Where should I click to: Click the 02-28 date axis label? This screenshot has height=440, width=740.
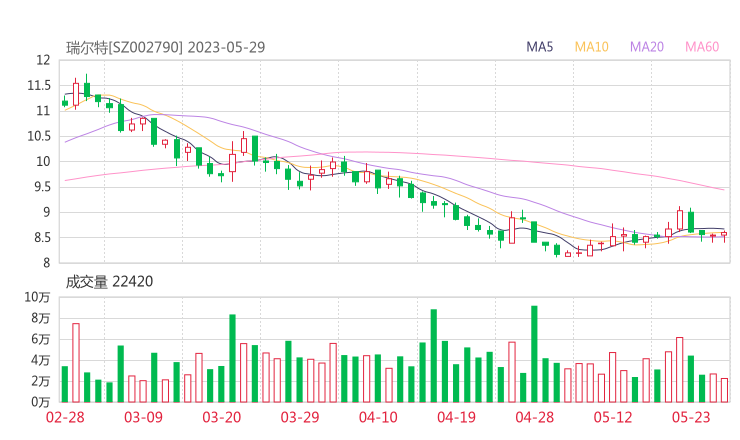(65, 417)
